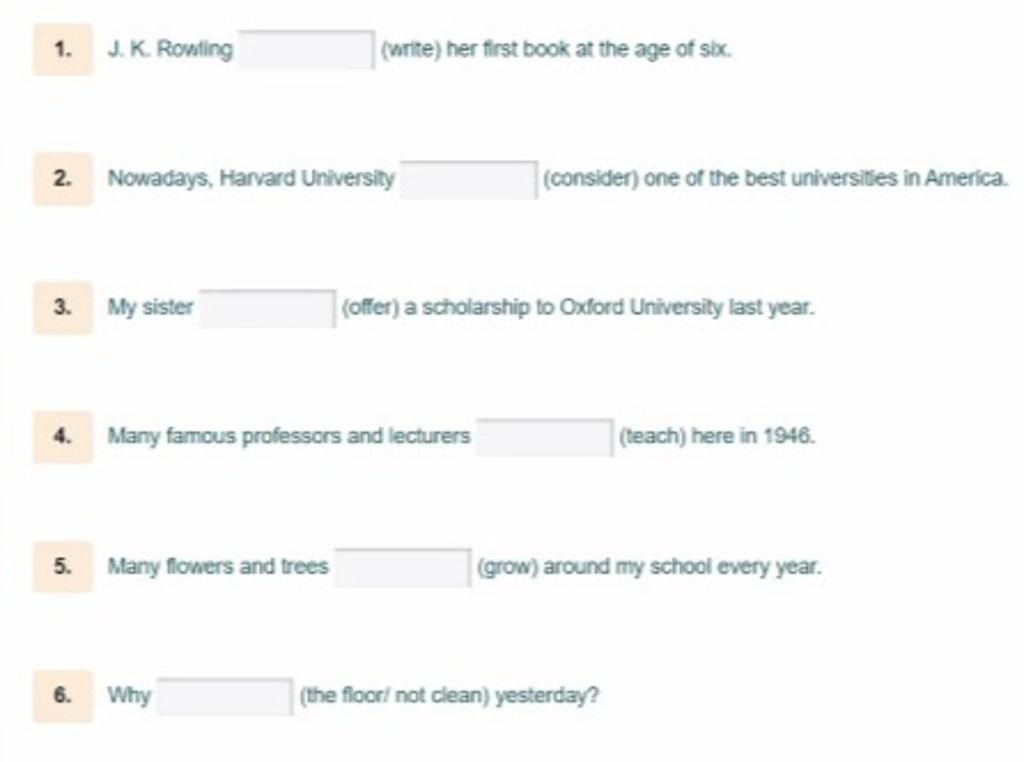
Task: Focus the blank before (grow)
Action: point(402,567)
